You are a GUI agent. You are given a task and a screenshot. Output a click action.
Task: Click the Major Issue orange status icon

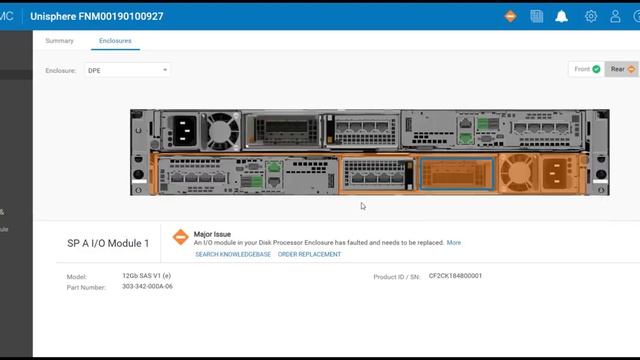point(180,237)
